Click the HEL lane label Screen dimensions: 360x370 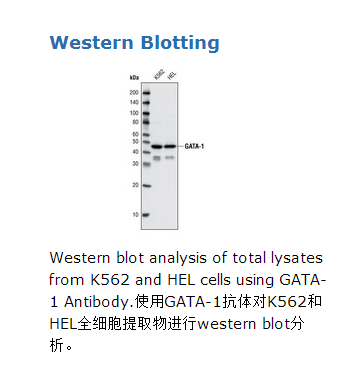[x=171, y=76]
